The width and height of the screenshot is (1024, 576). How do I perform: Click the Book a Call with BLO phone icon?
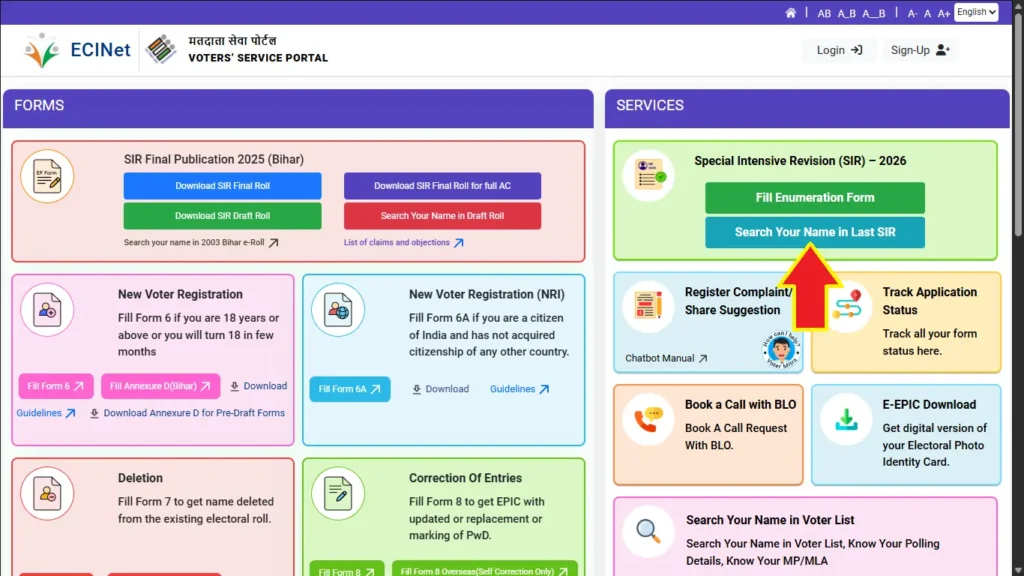pos(648,419)
